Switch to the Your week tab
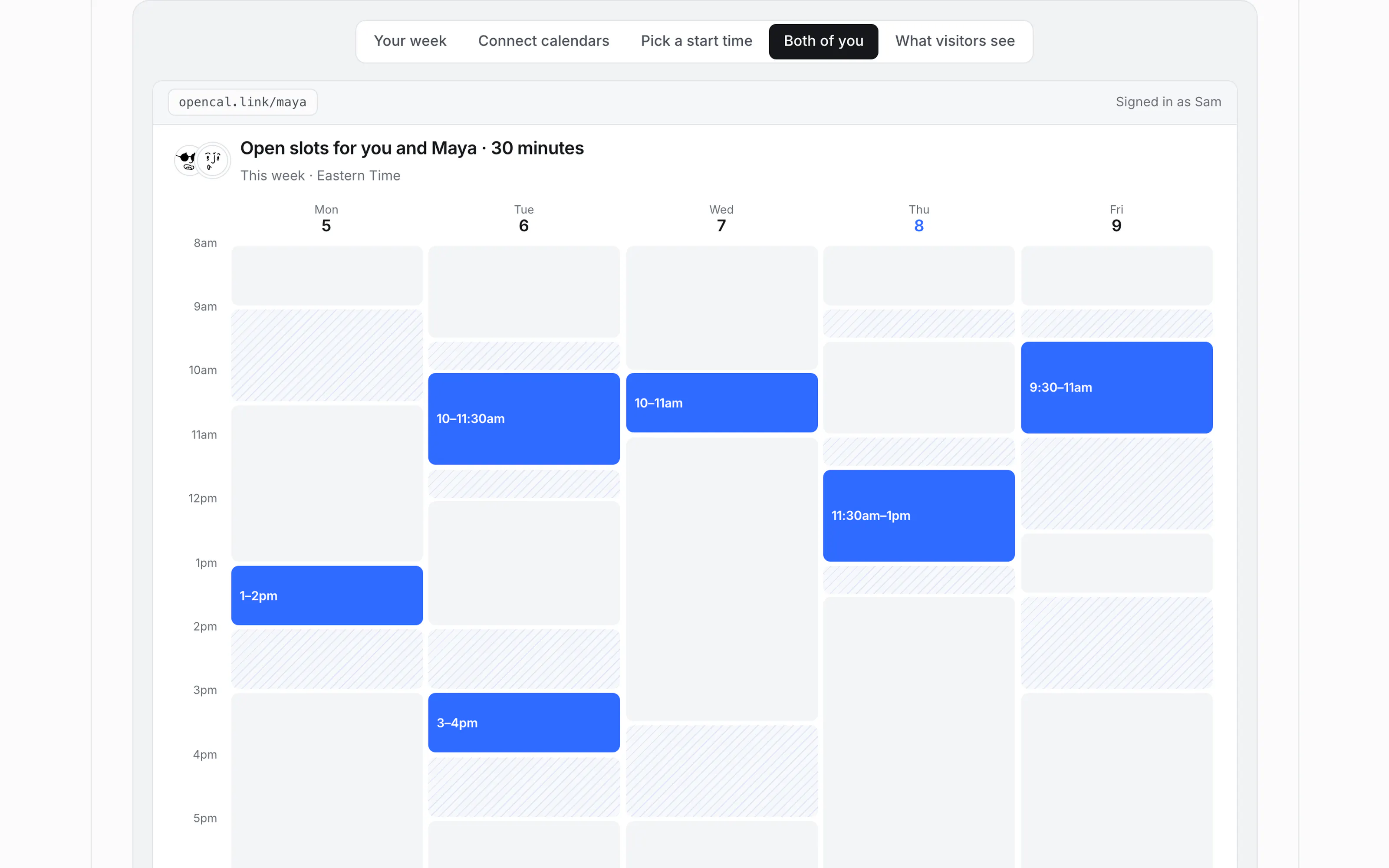Image resolution: width=1389 pixels, height=868 pixels. (x=410, y=41)
